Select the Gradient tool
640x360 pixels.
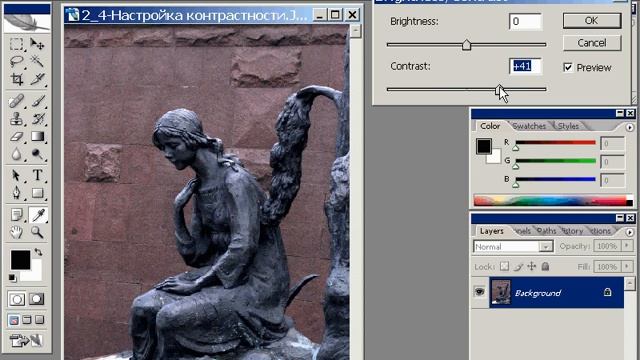point(37,136)
